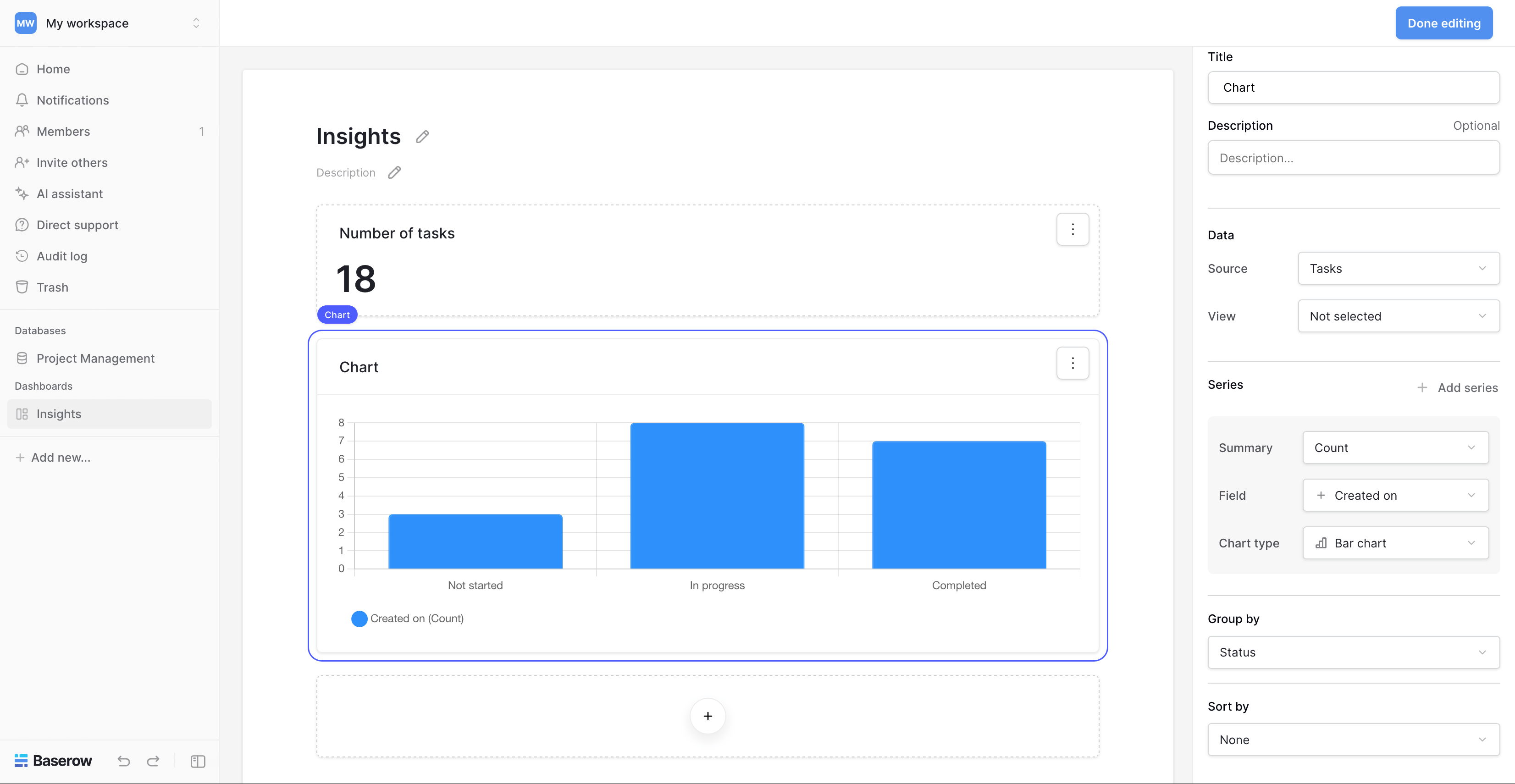This screenshot has width=1515, height=784.
Task: Edit the Insights dashboard title with pencil icon
Action: pyautogui.click(x=422, y=136)
